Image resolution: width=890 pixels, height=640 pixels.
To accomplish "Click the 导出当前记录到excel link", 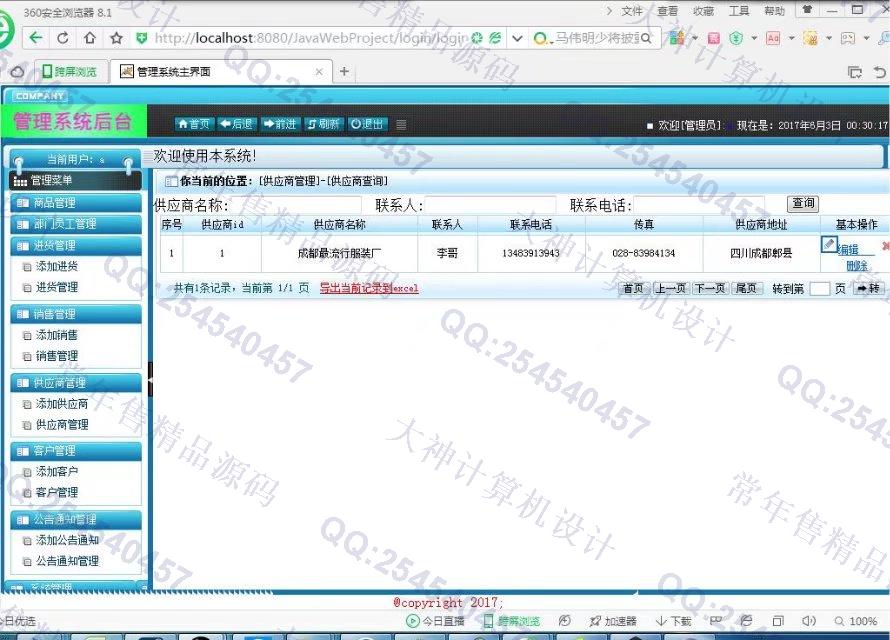I will point(369,288).
